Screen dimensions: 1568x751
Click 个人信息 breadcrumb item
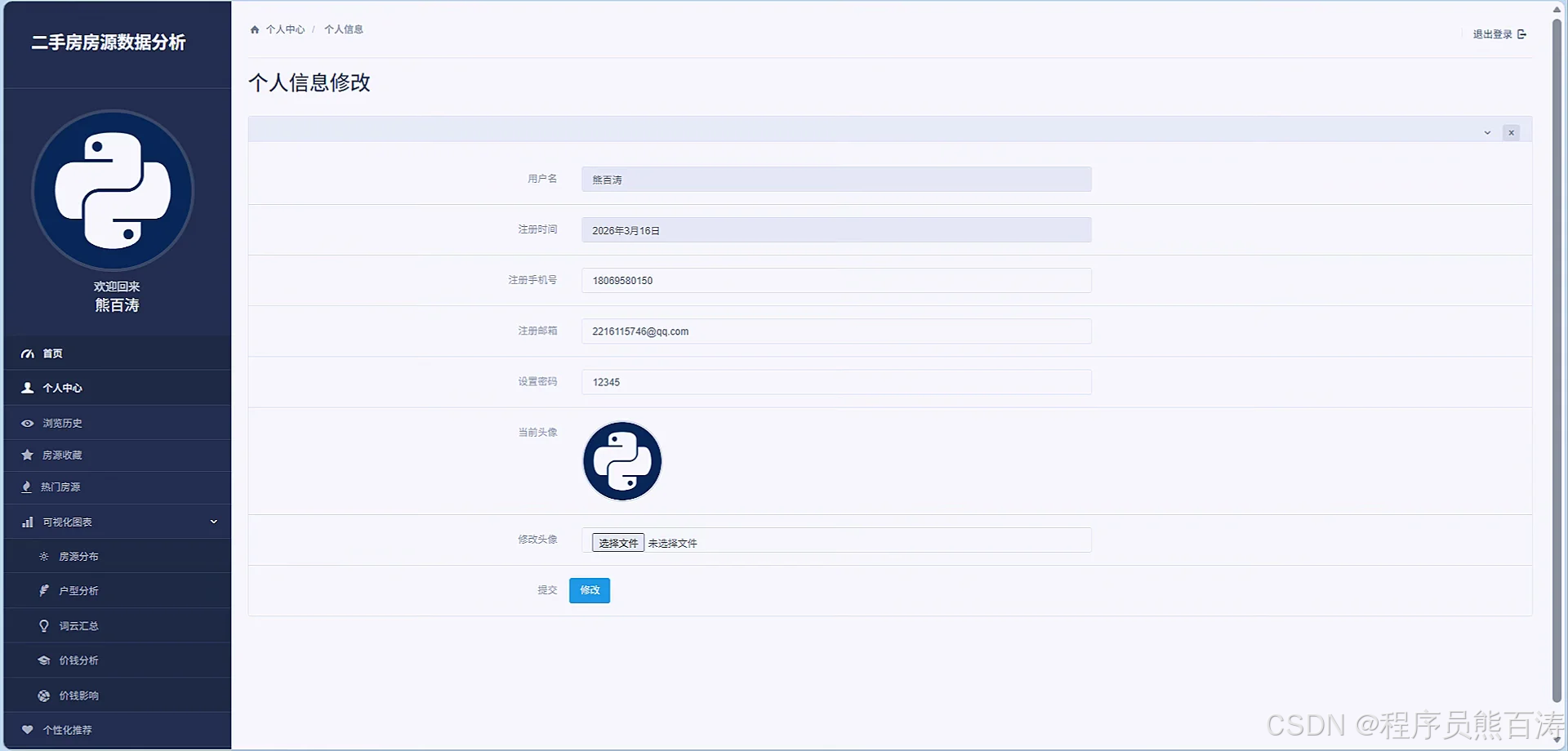pyautogui.click(x=344, y=29)
